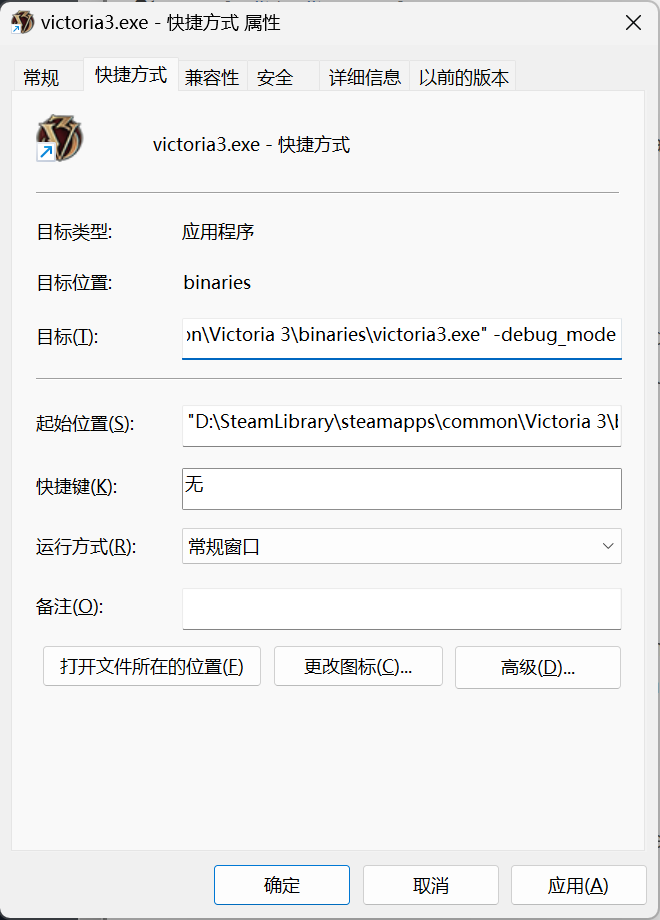Screen dimensions: 660x920
Task: Click the 起始位置(S) path field
Action: (402, 425)
